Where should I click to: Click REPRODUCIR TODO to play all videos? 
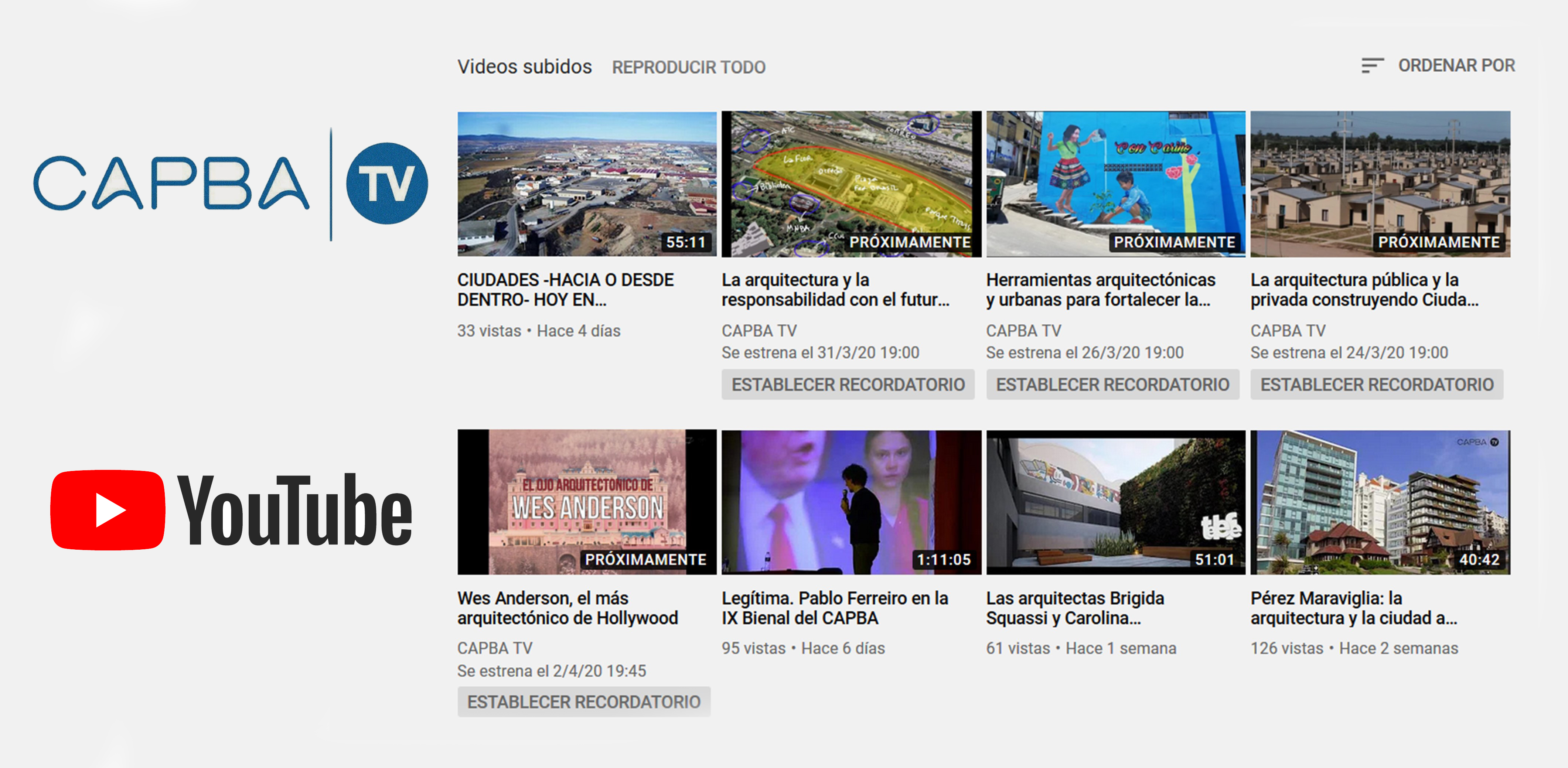pos(688,67)
